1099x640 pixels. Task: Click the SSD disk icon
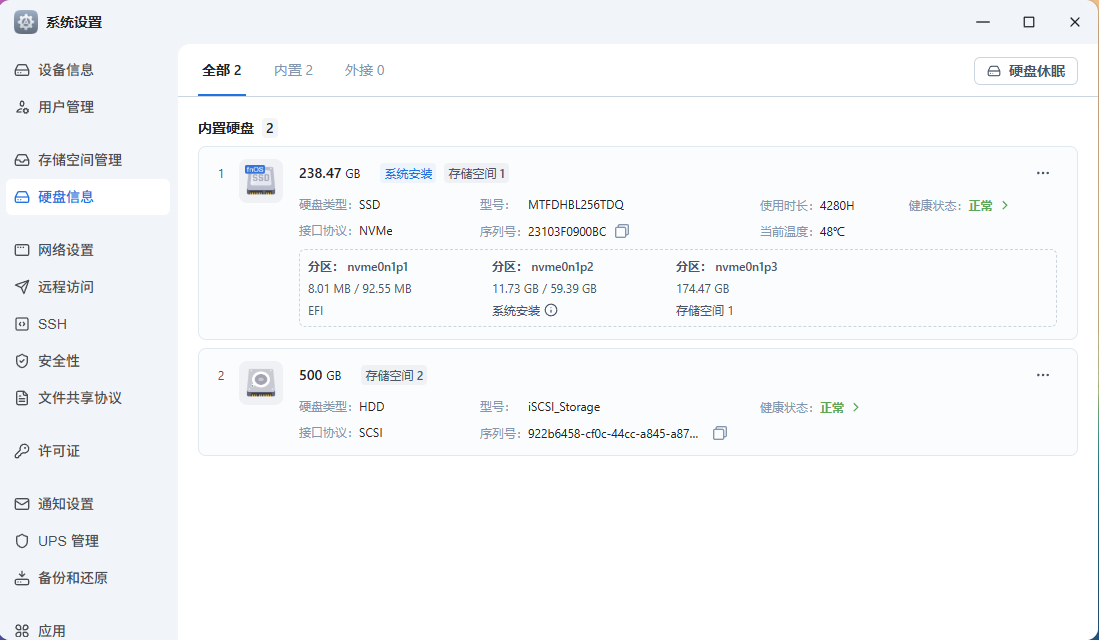click(261, 181)
